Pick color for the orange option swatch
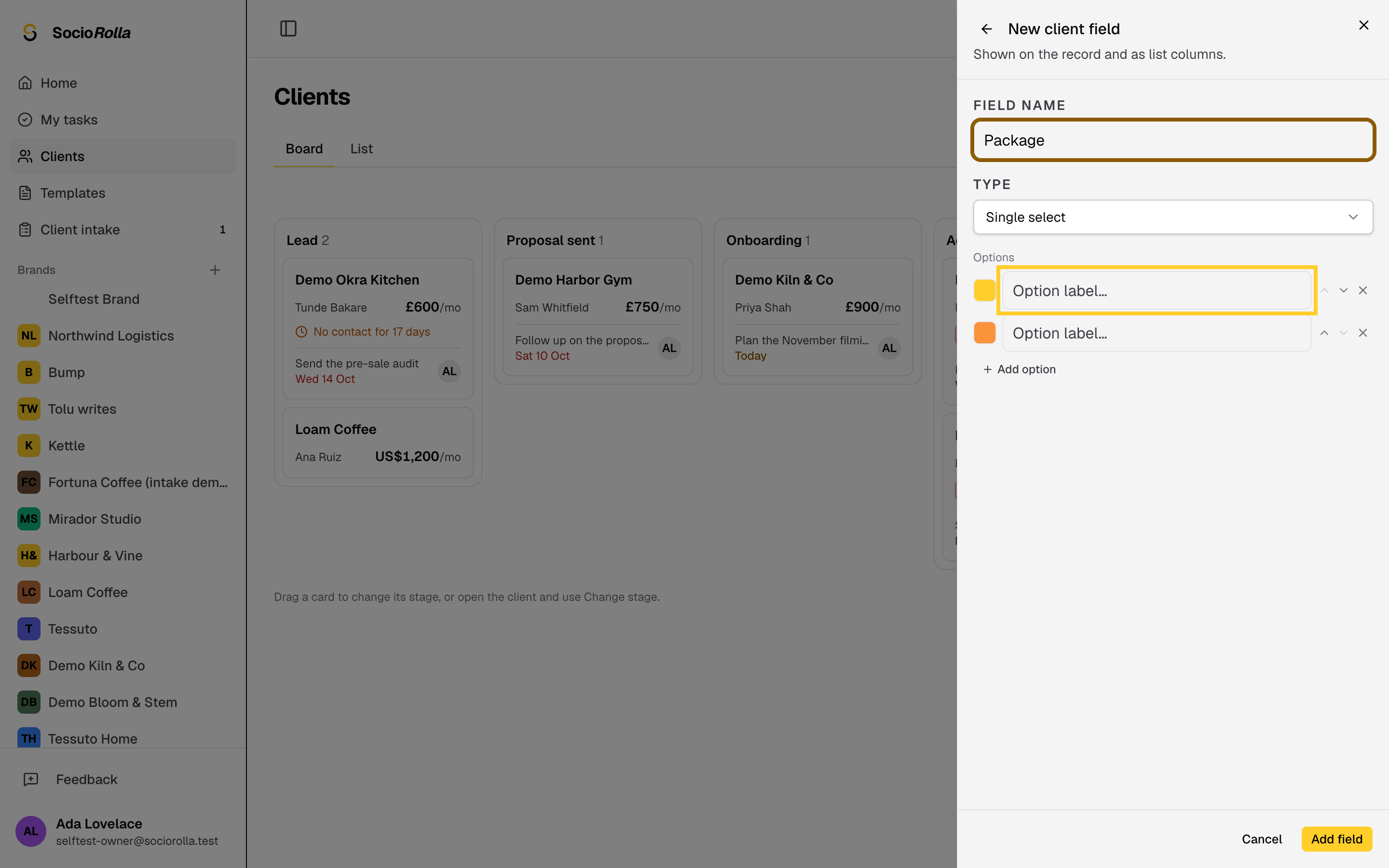The image size is (1389, 868). click(x=984, y=333)
